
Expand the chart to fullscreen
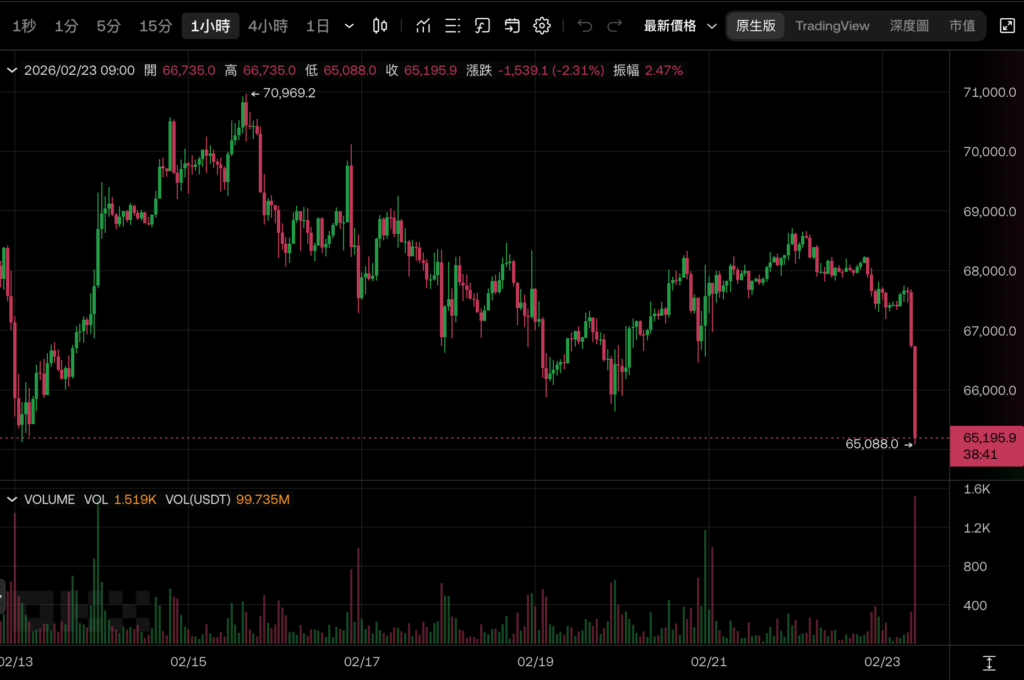click(x=1006, y=26)
